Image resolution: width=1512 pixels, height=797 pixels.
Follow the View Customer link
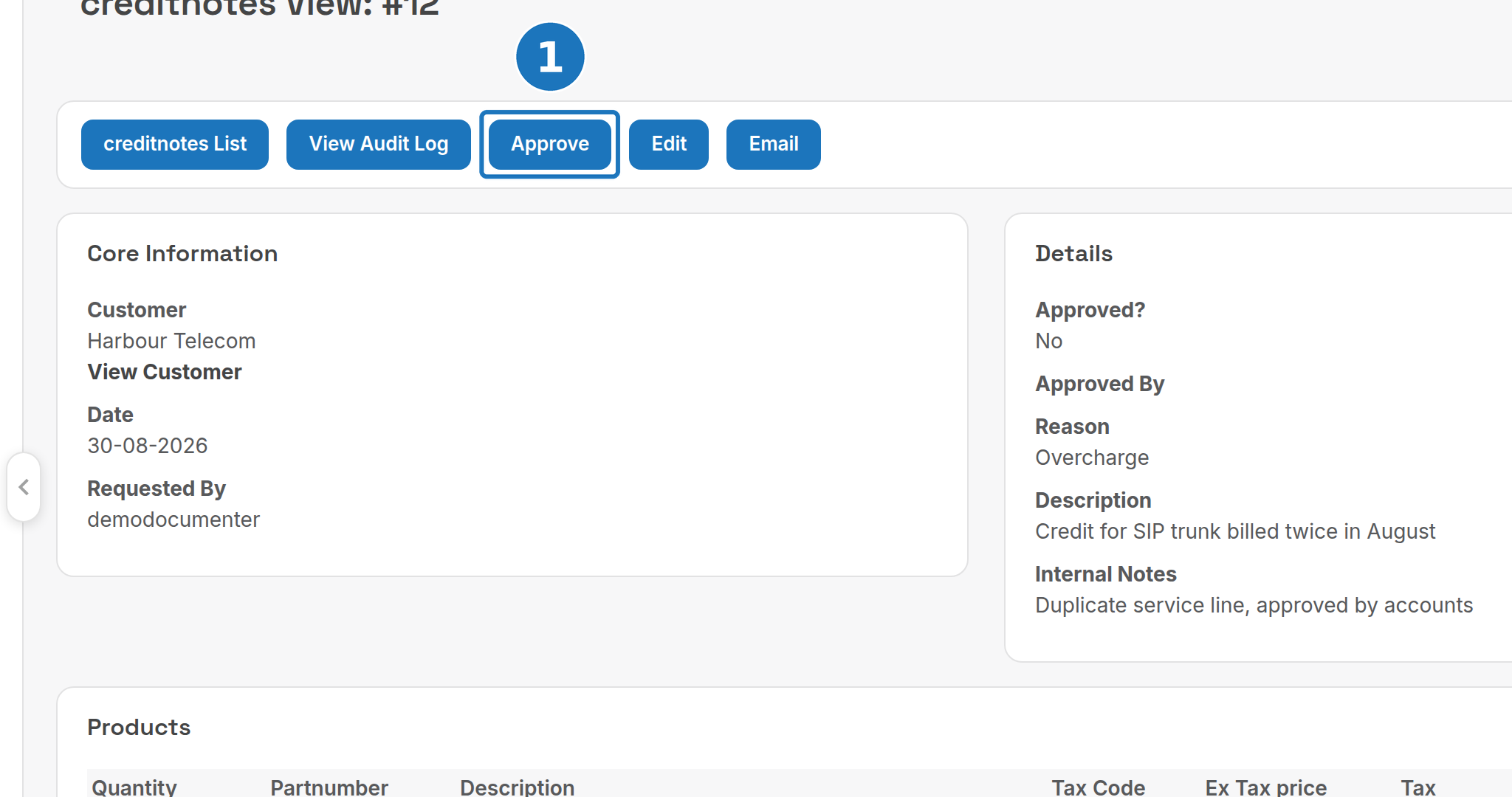(x=165, y=372)
